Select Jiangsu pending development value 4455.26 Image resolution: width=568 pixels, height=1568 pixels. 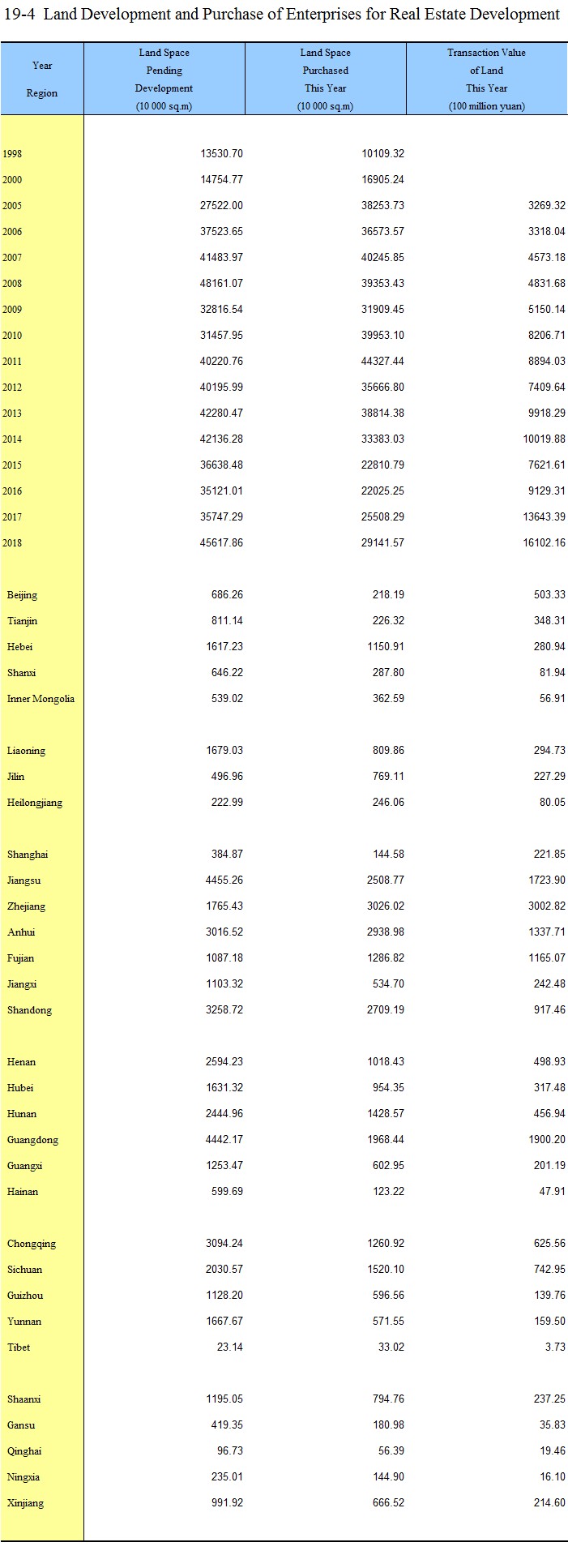pyautogui.click(x=224, y=880)
